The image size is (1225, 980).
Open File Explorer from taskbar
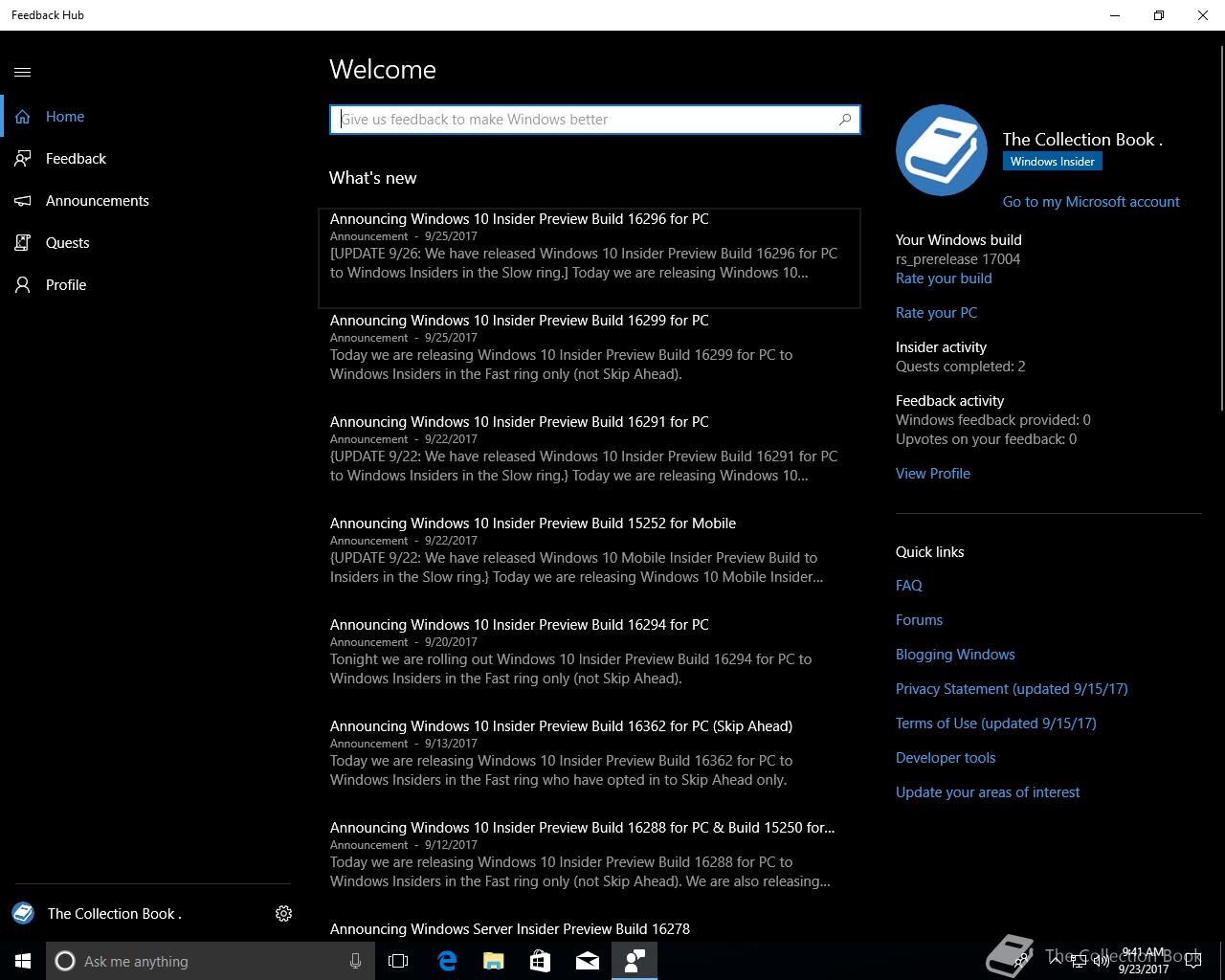pos(494,961)
